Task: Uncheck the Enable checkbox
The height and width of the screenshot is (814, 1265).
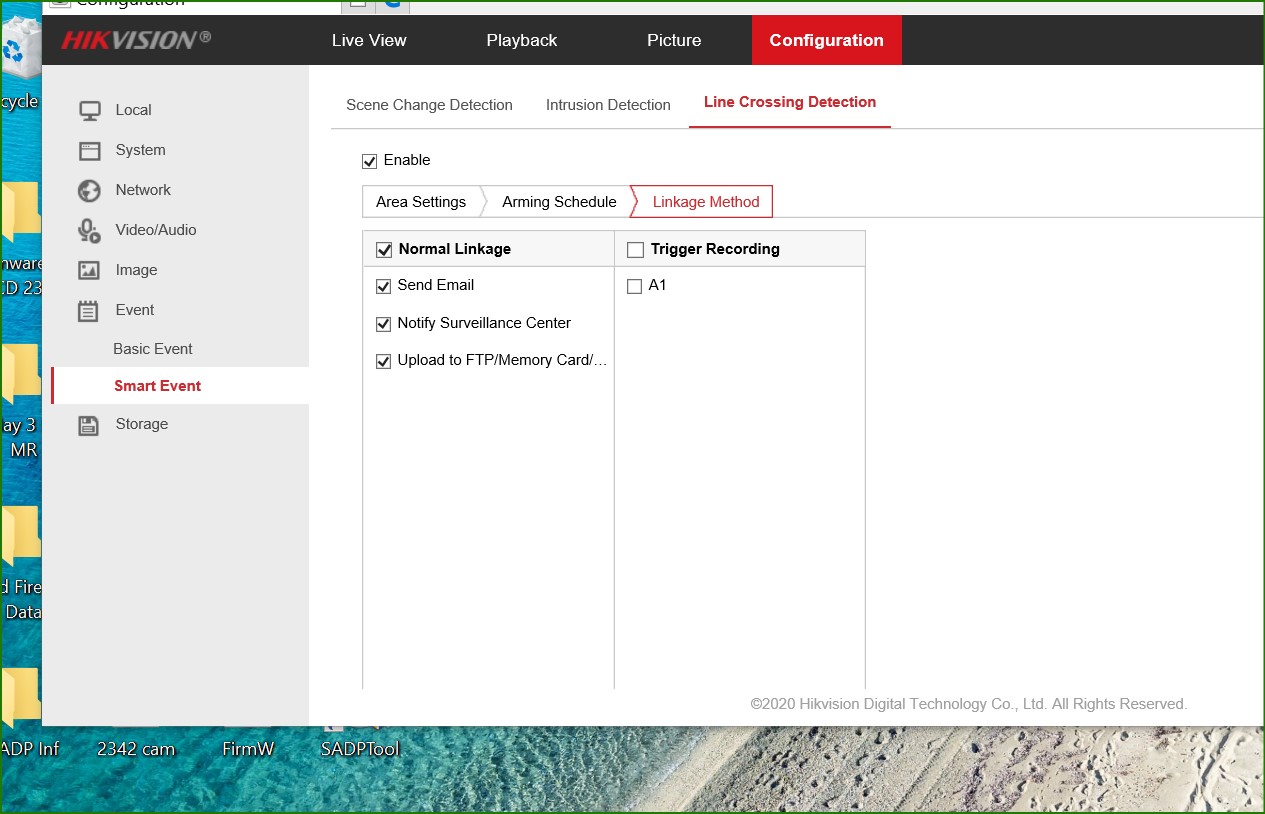Action: click(370, 161)
